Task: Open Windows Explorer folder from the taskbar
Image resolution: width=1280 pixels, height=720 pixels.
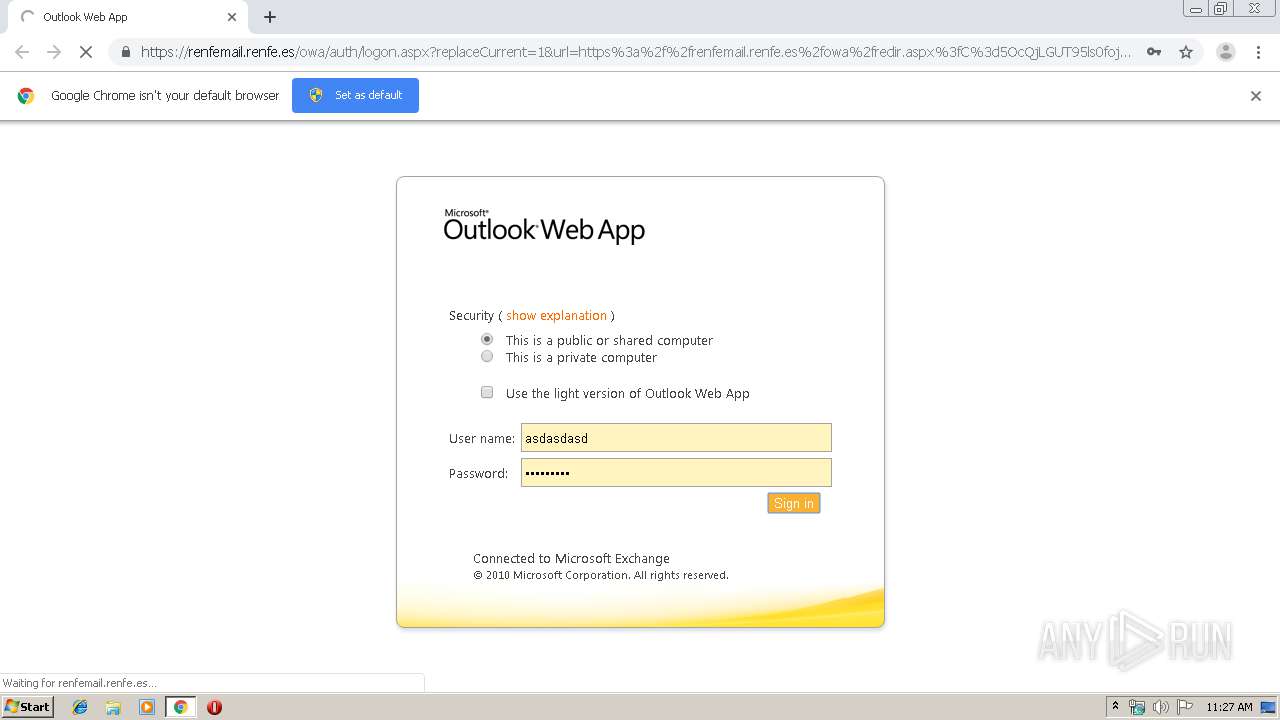Action: (x=113, y=707)
